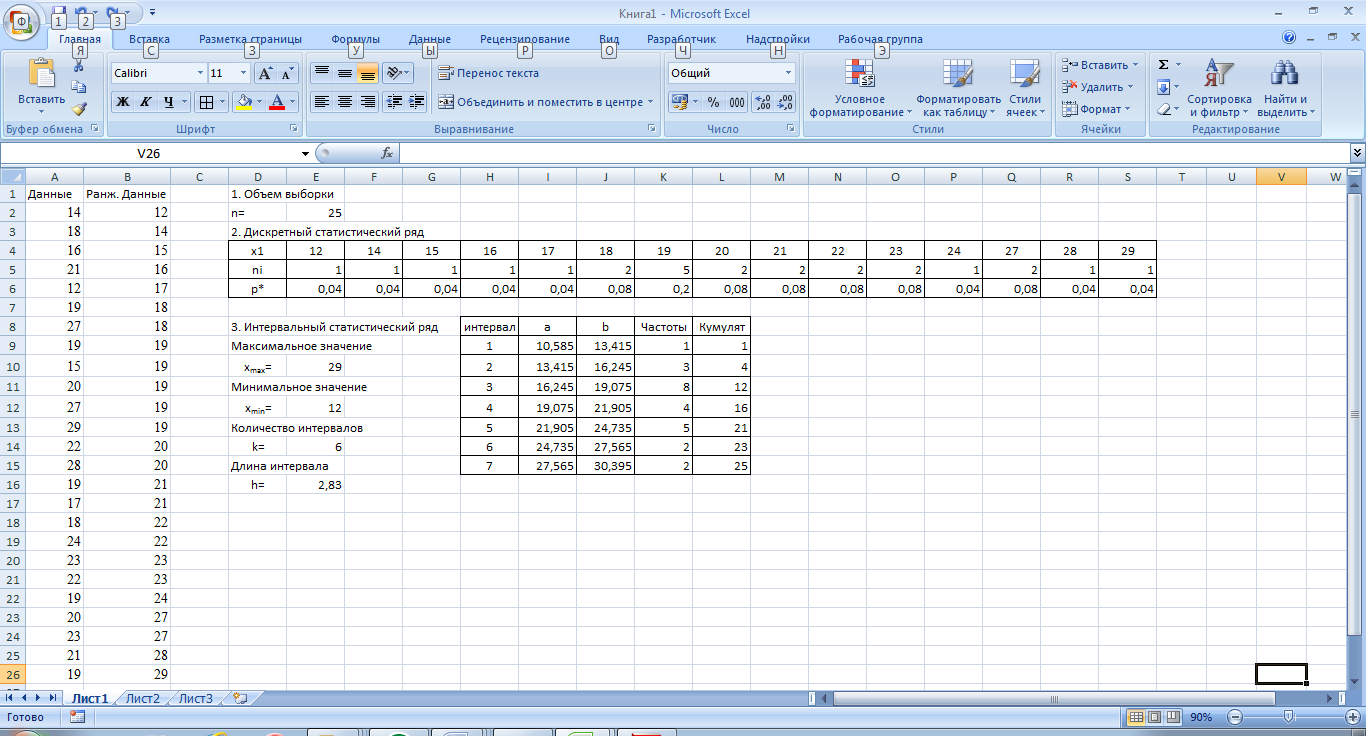Click the macro record icon in status bar
This screenshot has width=1366, height=736.
[77, 717]
